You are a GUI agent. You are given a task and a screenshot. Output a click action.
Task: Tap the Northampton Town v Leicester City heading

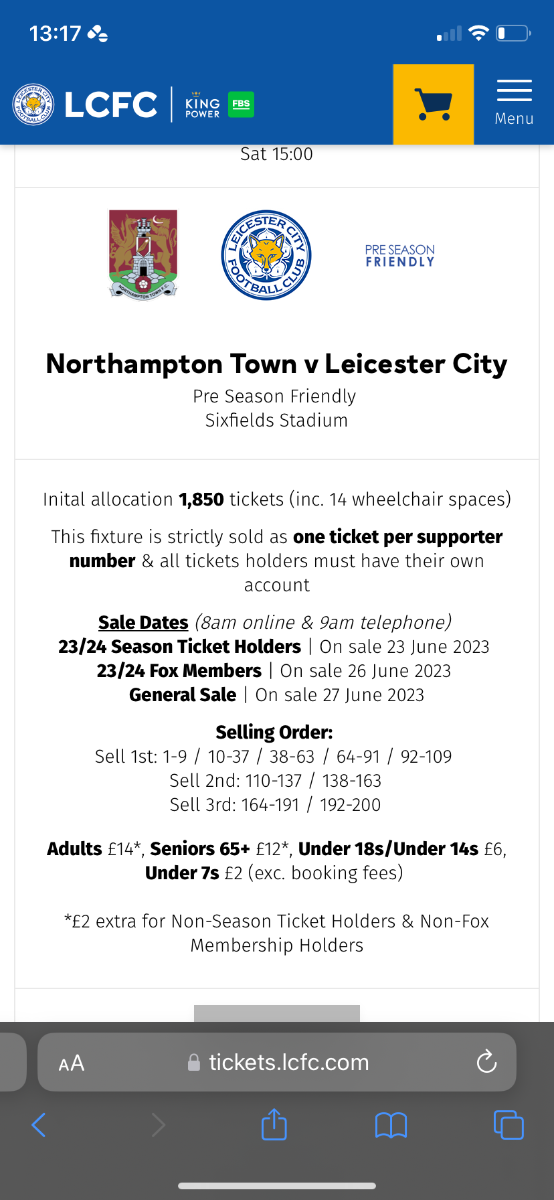coord(277,364)
